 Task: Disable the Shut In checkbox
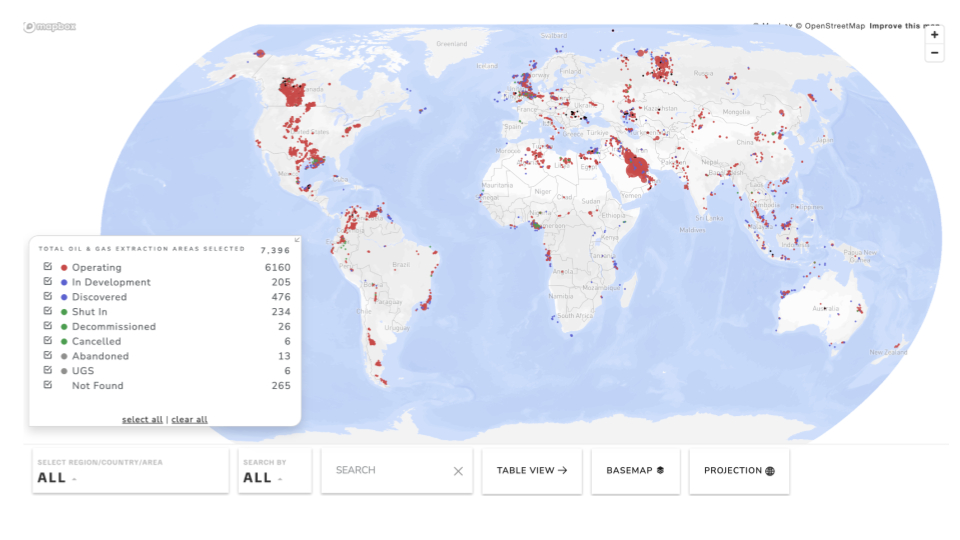pos(48,312)
